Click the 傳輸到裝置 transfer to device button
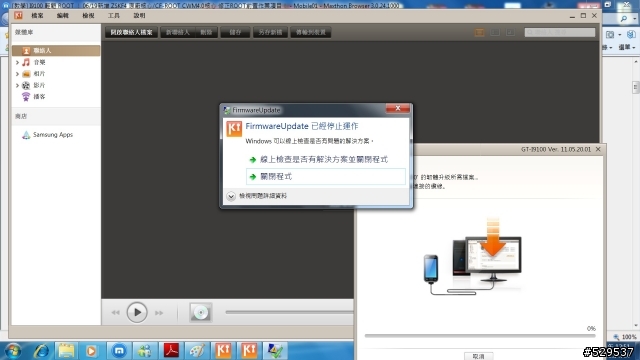The width and height of the screenshot is (640, 360). pyautogui.click(x=311, y=32)
